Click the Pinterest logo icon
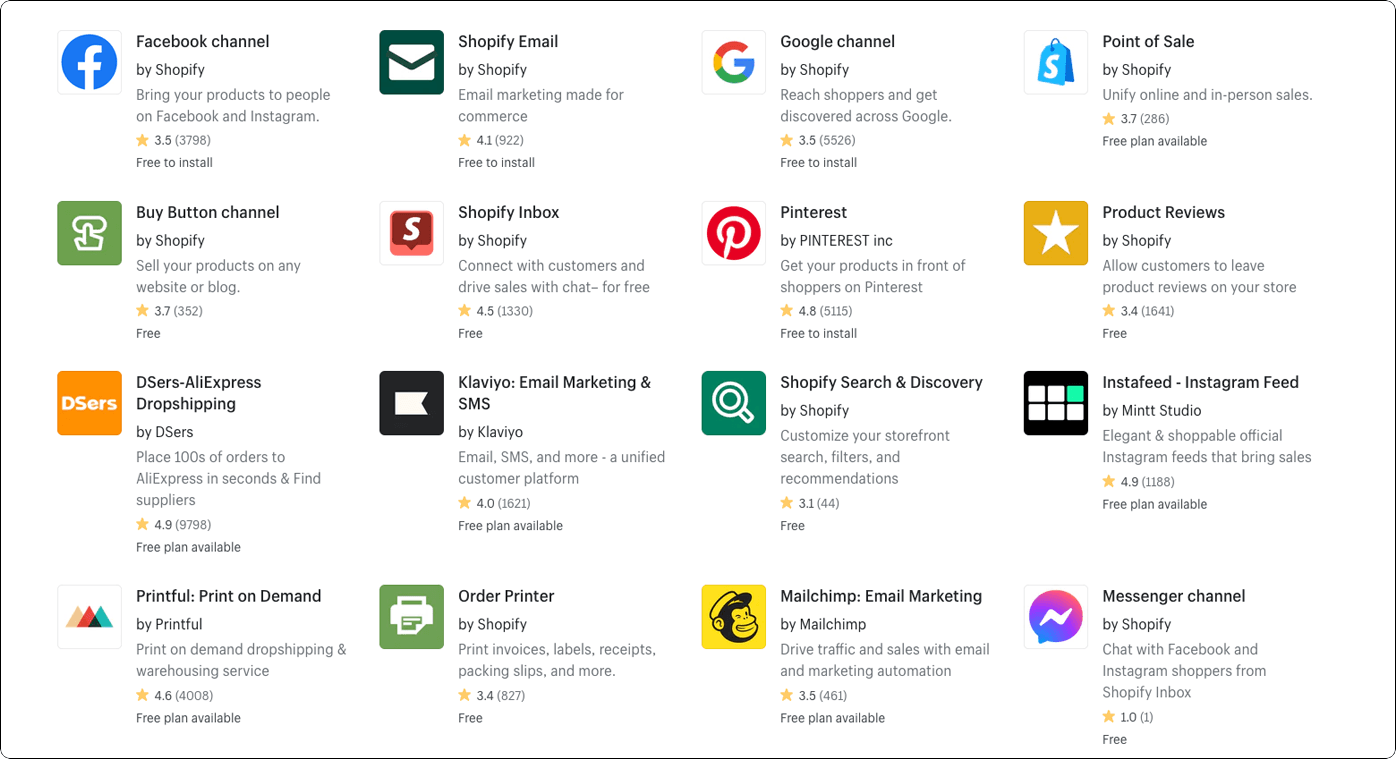 coord(733,233)
